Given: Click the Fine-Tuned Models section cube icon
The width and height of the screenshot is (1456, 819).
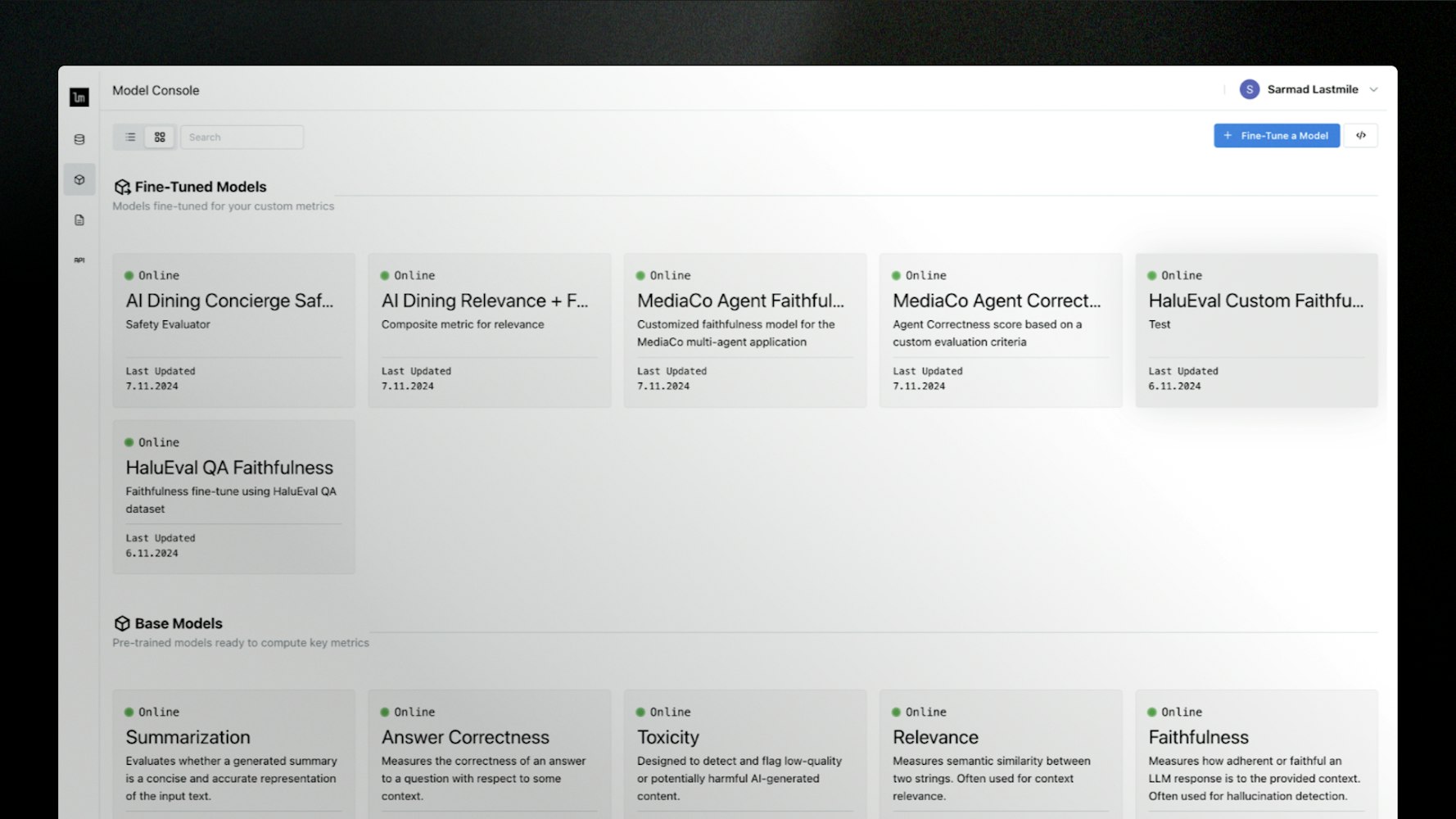Looking at the screenshot, I should (x=122, y=188).
